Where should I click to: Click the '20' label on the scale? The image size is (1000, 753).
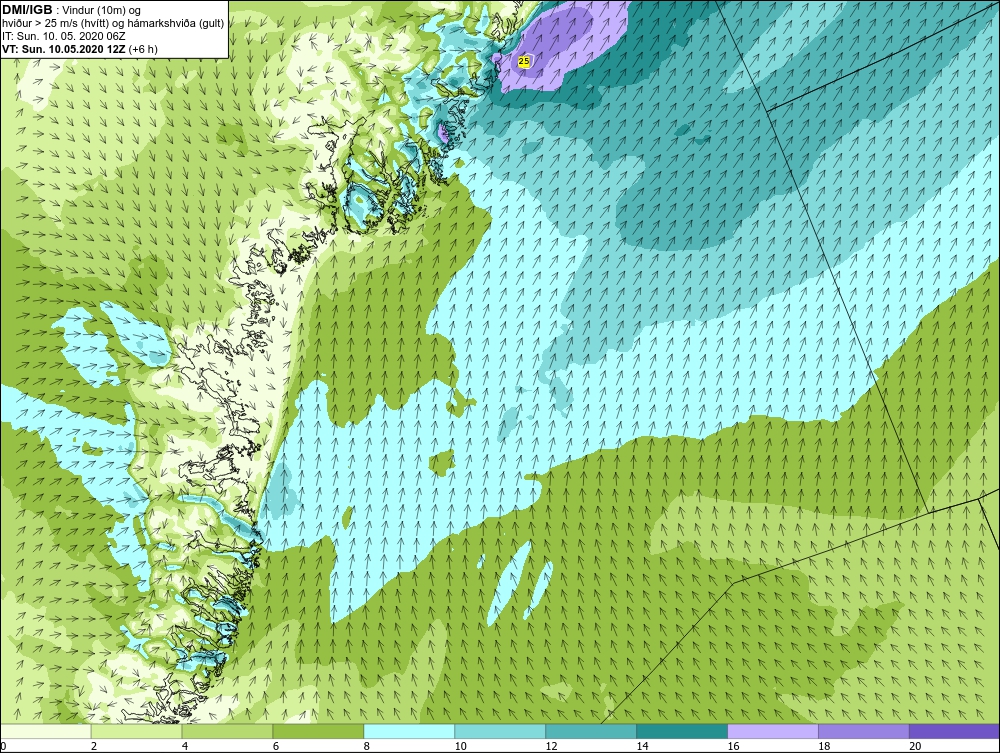(x=915, y=746)
